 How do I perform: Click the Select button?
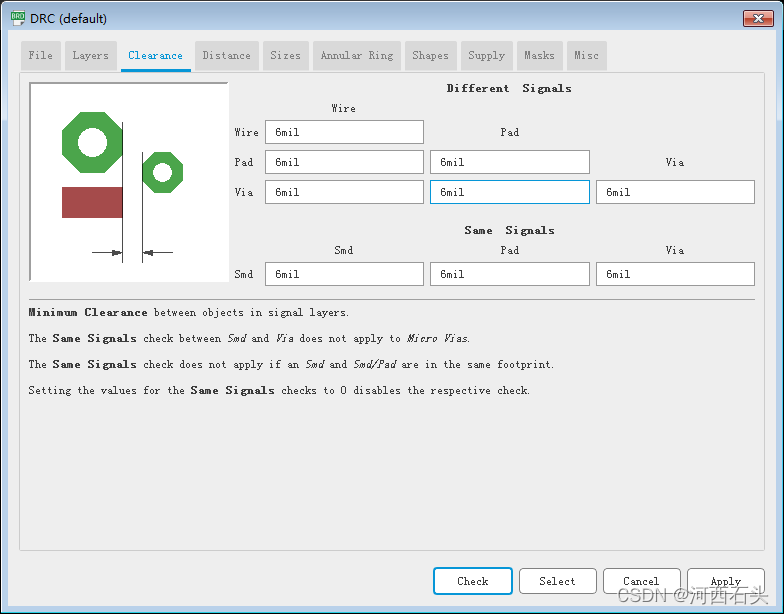pyautogui.click(x=558, y=581)
